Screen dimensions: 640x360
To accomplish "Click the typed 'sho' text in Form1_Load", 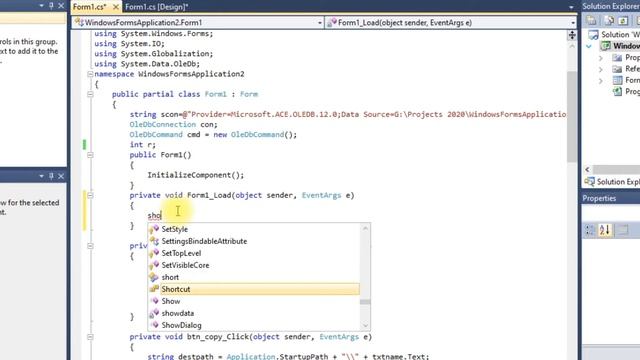I will [x=155, y=216].
